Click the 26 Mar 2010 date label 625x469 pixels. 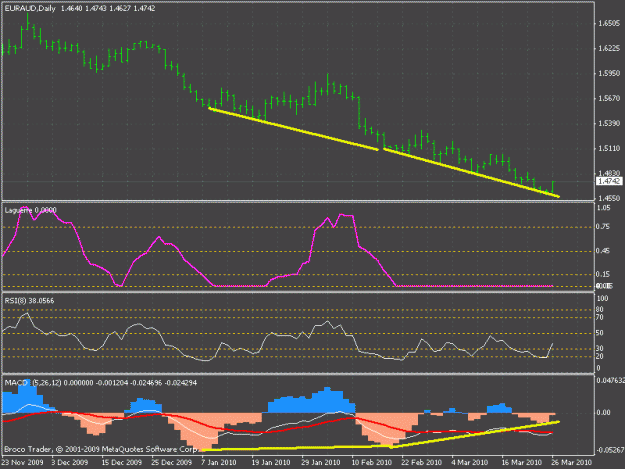pos(572,462)
